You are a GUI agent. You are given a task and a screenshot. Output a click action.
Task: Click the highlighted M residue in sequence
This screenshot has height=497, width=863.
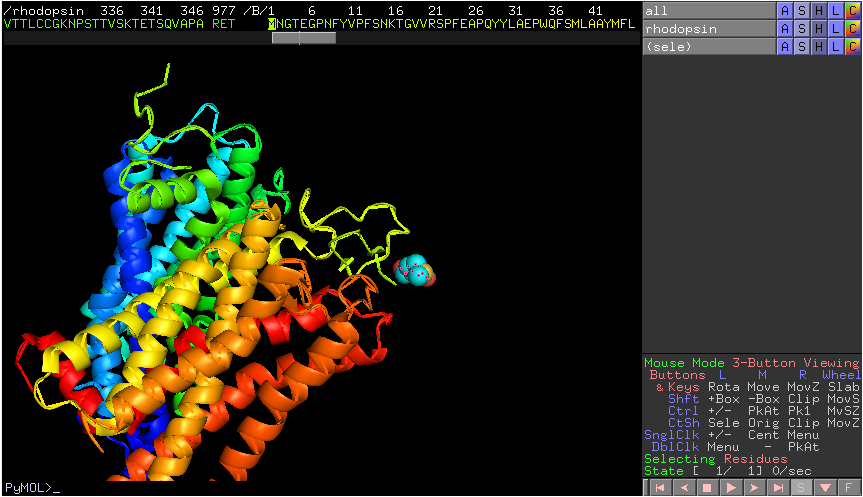[x=271, y=24]
